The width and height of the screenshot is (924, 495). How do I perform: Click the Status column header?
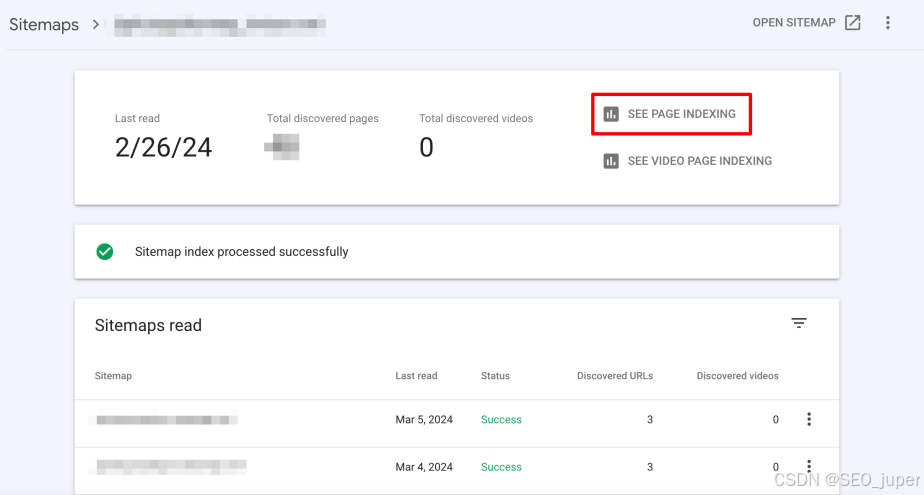[x=495, y=376]
